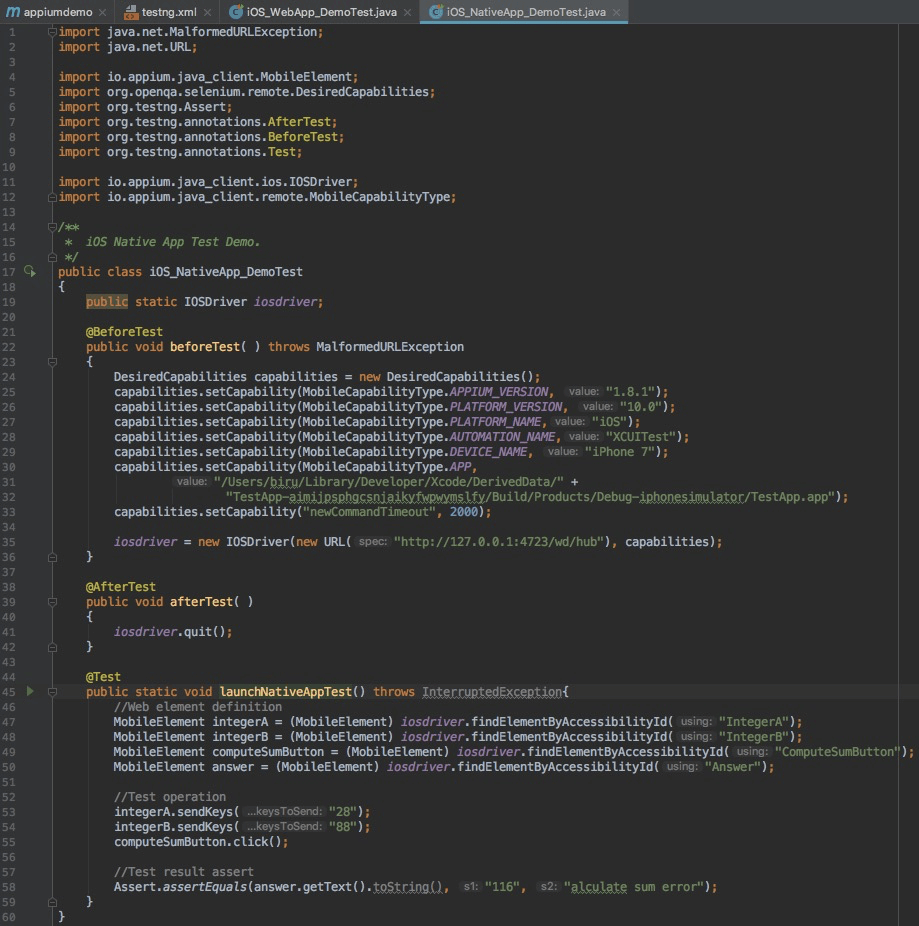Close the iOS_WebApp_DemoTest.java tab

pos(407,12)
